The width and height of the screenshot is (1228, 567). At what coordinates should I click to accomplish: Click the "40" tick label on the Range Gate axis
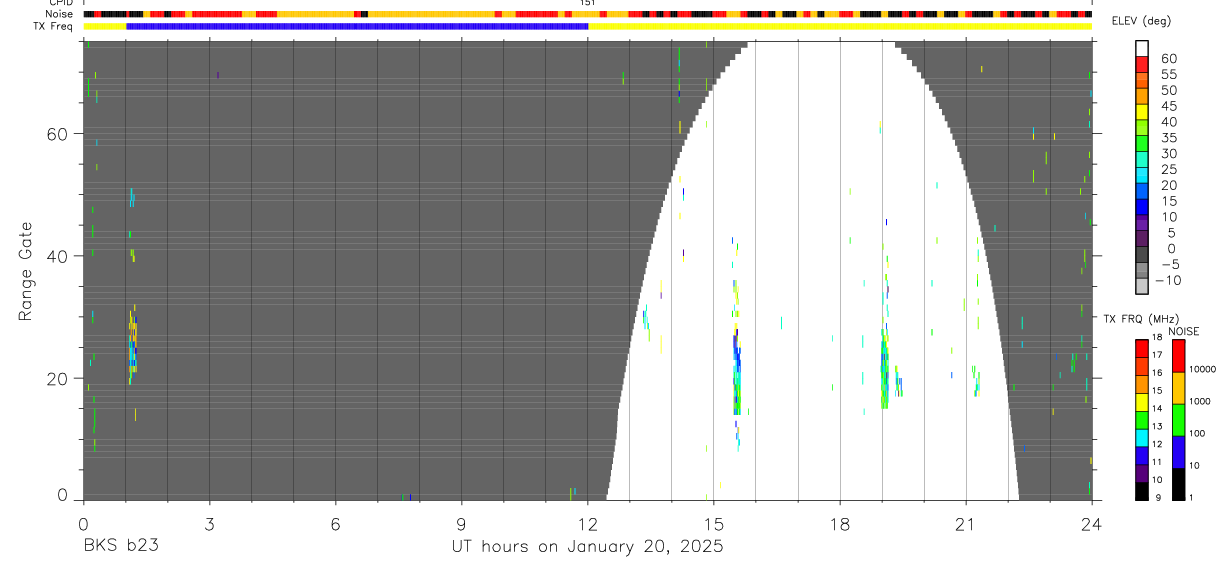tap(57, 256)
